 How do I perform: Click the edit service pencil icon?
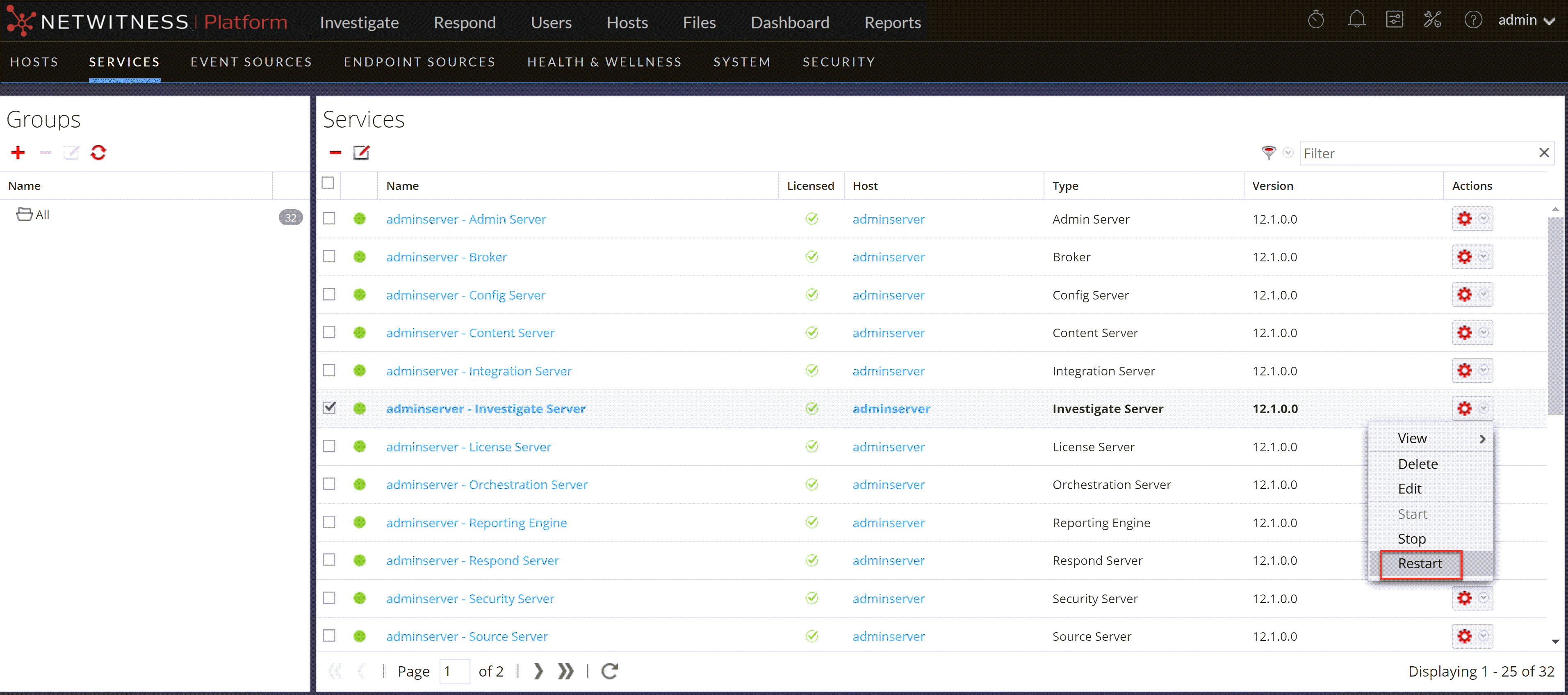[x=361, y=152]
